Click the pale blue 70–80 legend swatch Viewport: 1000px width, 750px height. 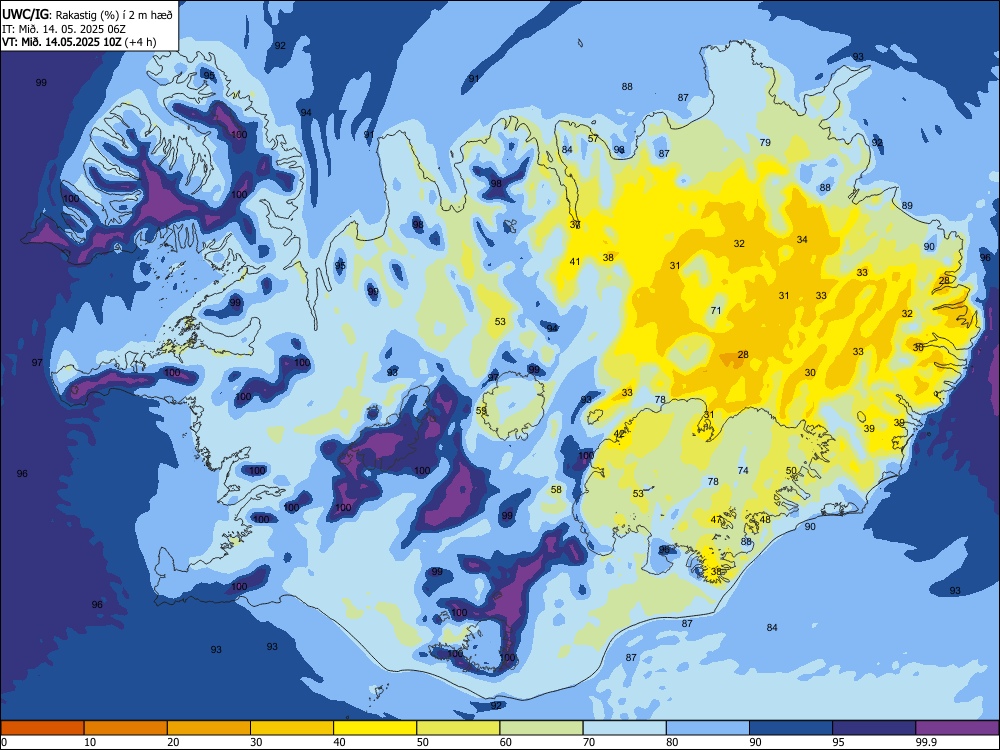pyautogui.click(x=624, y=728)
